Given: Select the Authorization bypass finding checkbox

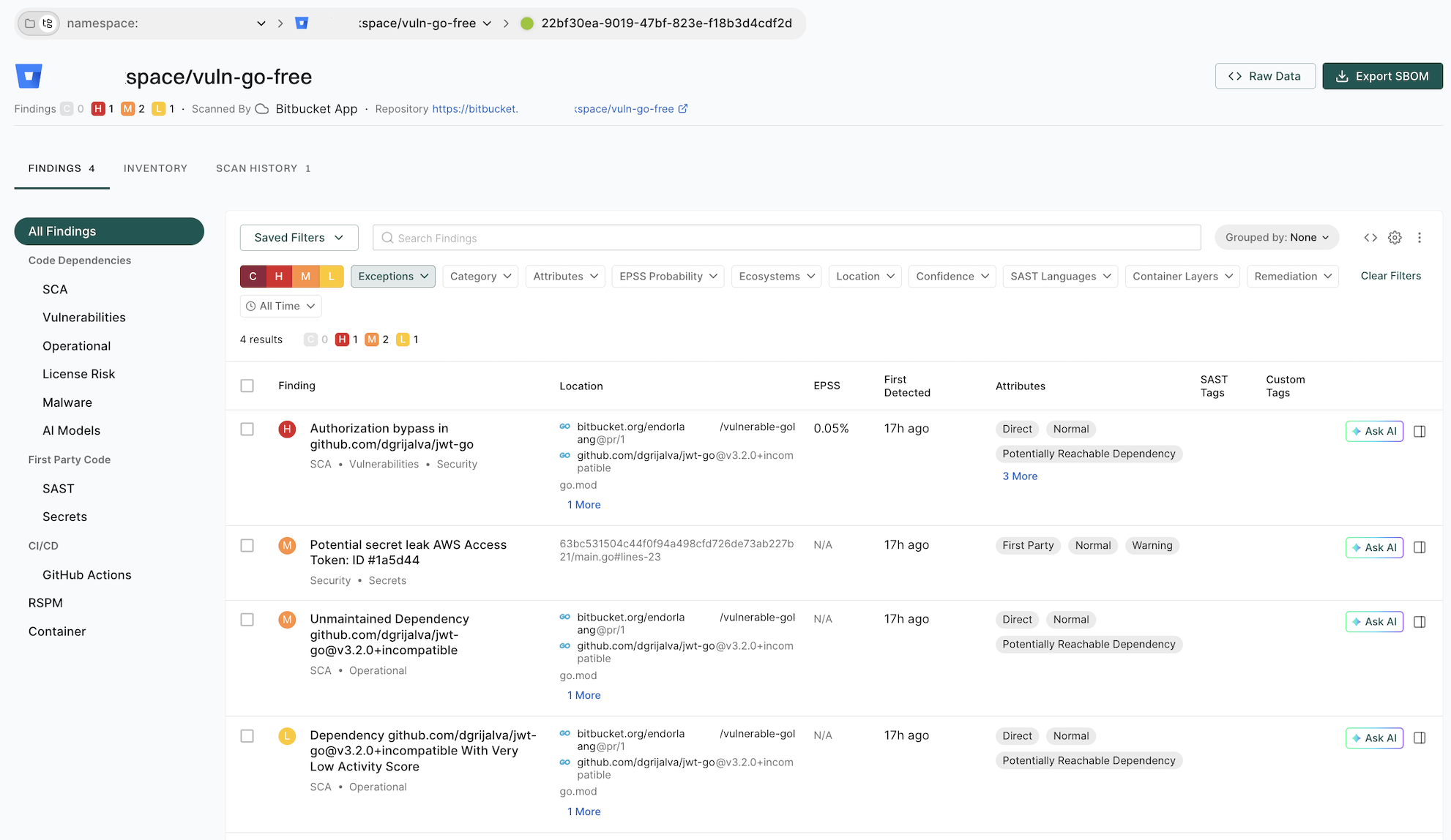Looking at the screenshot, I should (247, 430).
